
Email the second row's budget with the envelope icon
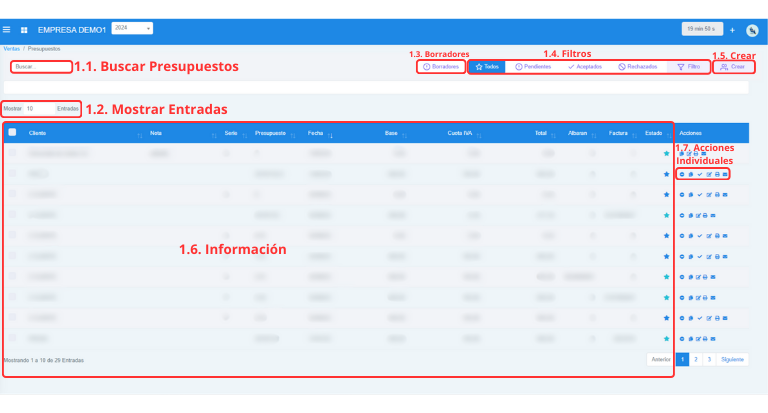pos(725,174)
